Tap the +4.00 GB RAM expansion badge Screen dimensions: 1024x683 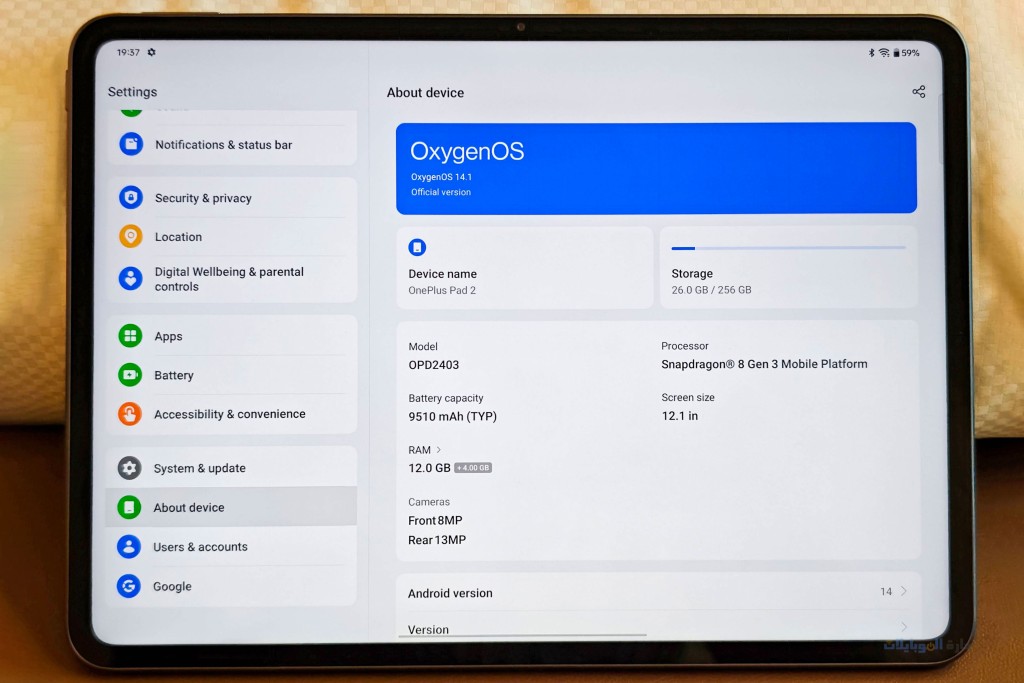pos(473,468)
